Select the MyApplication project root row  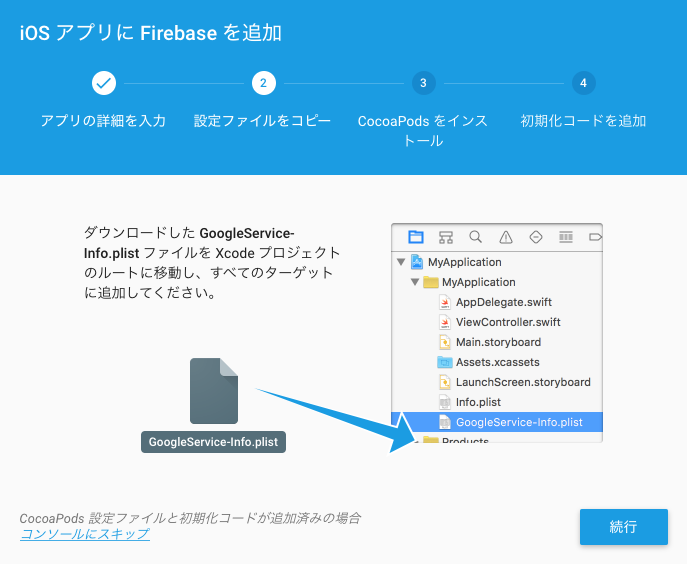(x=497, y=262)
